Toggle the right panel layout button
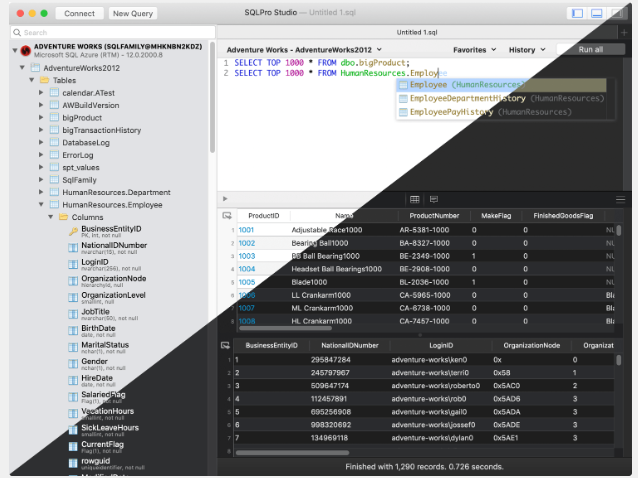This screenshot has width=638, height=478. 618,13
